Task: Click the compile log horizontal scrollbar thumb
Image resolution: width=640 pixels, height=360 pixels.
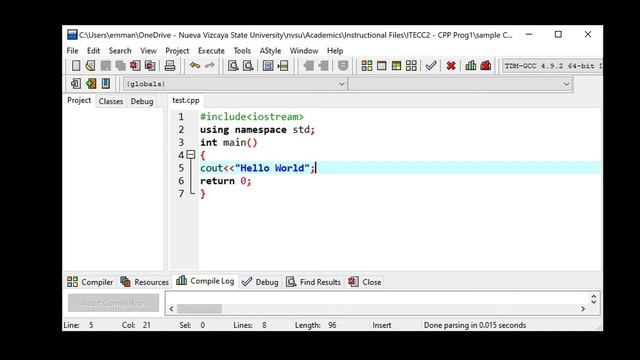Action: click(x=200, y=309)
